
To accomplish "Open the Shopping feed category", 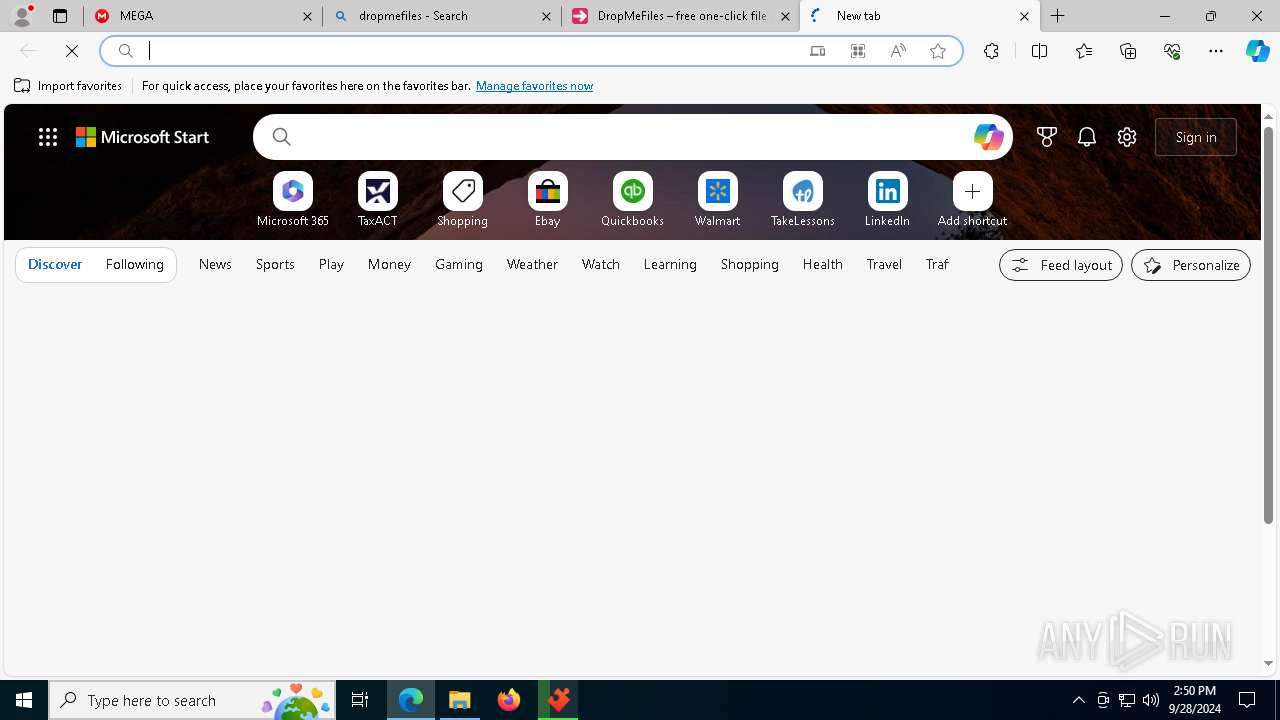I will (x=749, y=265).
